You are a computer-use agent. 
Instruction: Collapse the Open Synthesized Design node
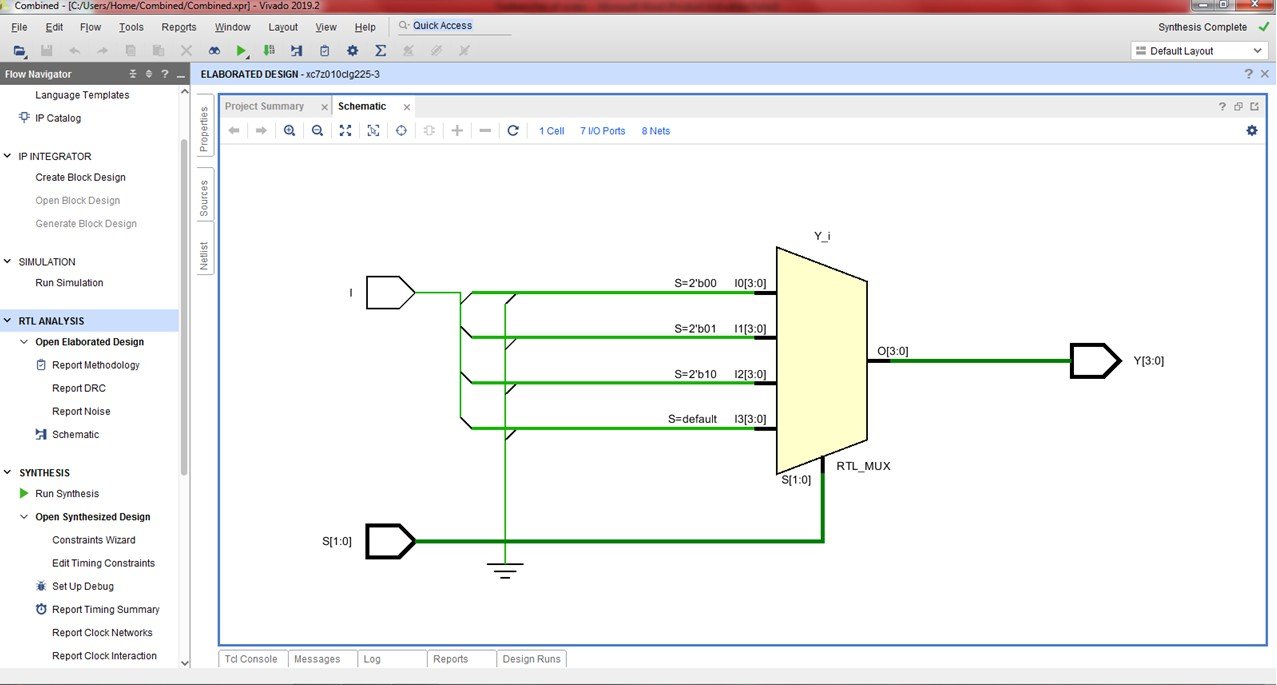click(25, 517)
